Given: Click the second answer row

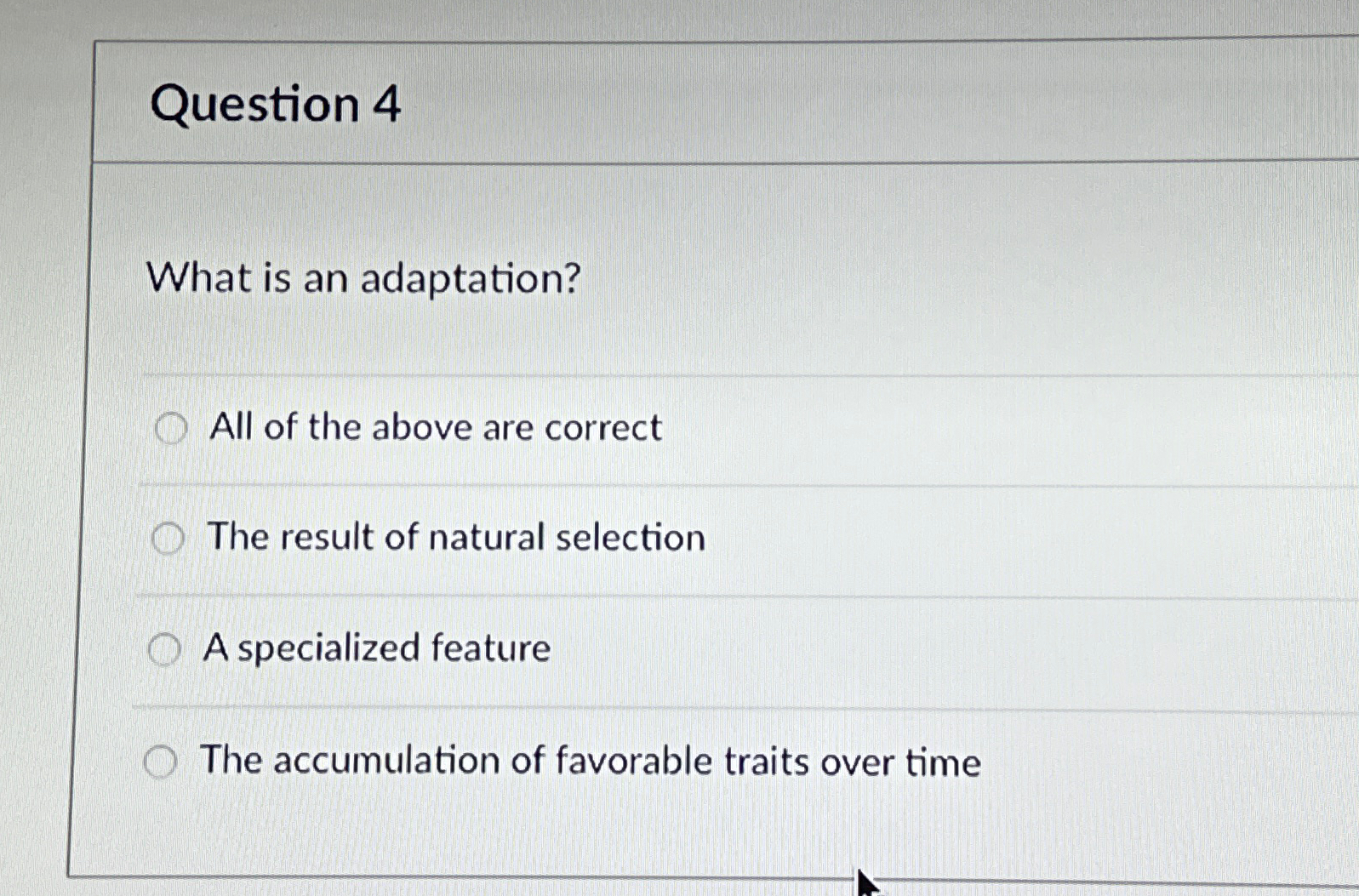Looking at the screenshot, I should point(596,538).
